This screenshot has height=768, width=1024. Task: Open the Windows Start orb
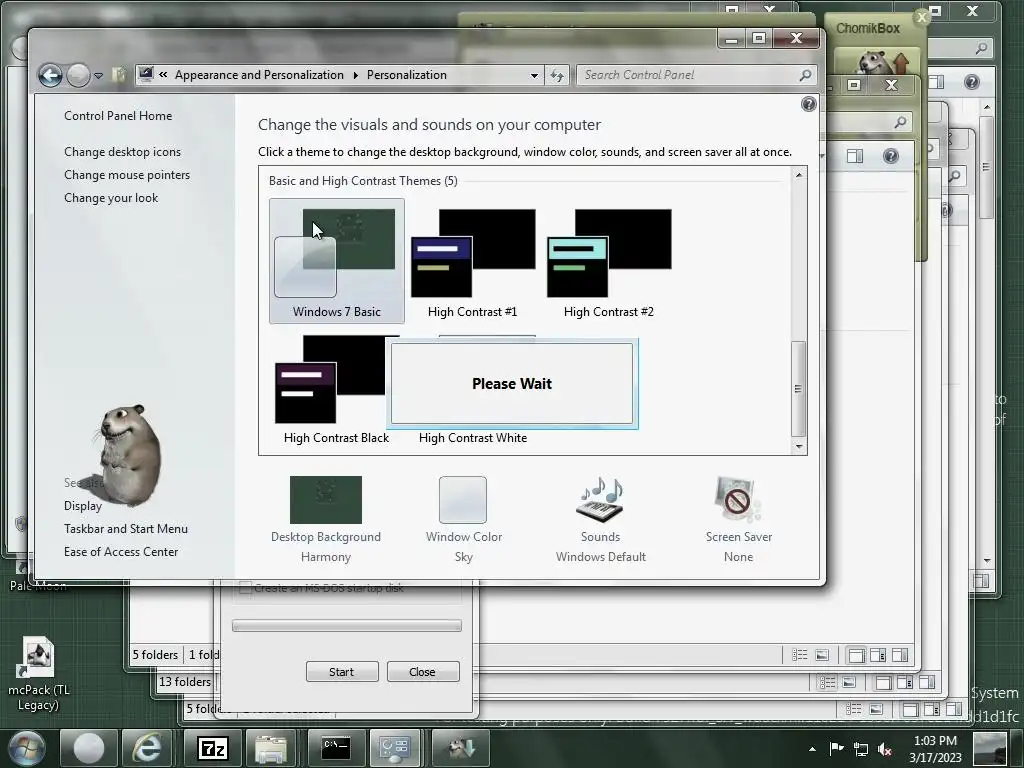tap(26, 748)
